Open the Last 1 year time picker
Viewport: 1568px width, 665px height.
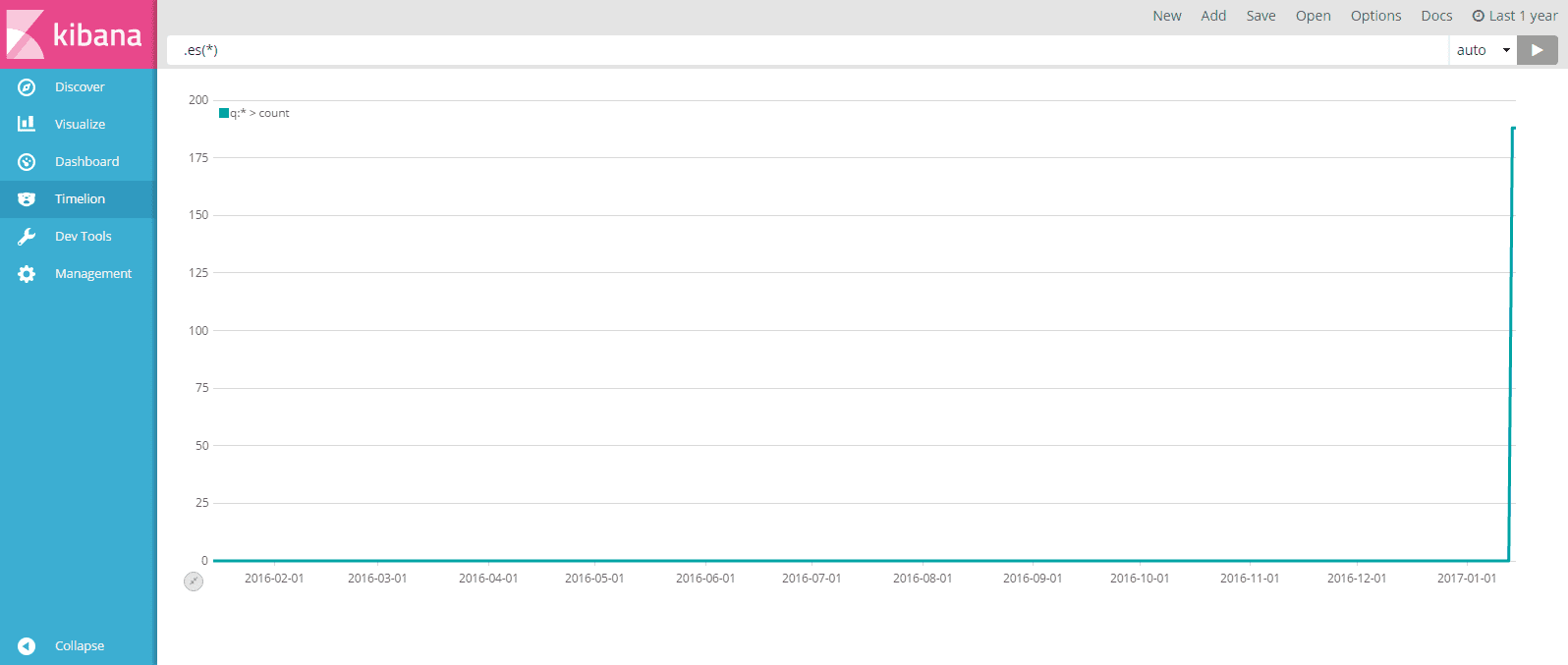click(1515, 16)
